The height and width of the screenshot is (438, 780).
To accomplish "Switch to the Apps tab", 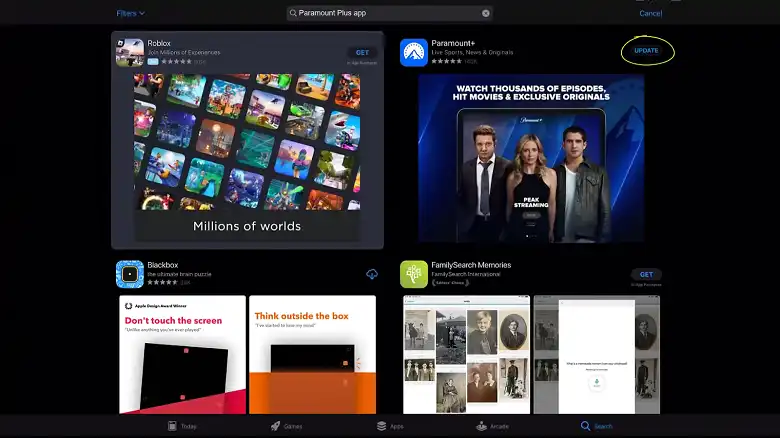I will click(x=390, y=426).
